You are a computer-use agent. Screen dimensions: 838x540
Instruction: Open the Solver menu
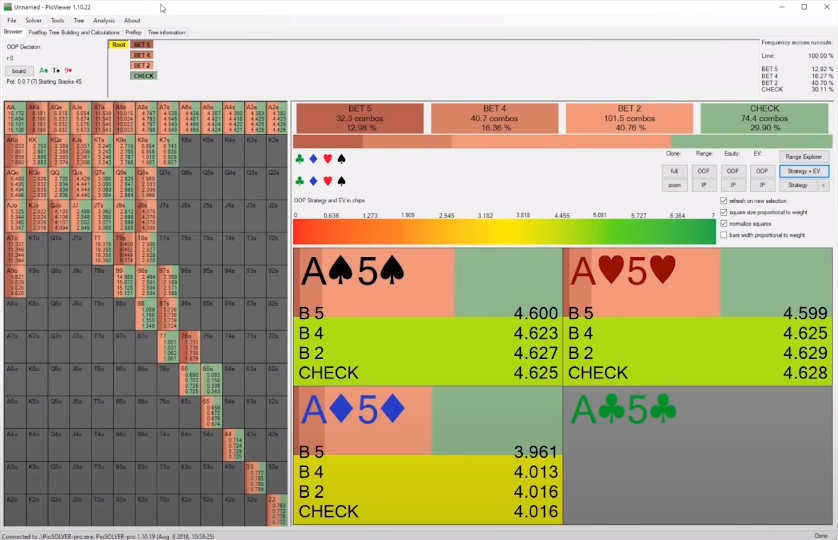click(33, 20)
